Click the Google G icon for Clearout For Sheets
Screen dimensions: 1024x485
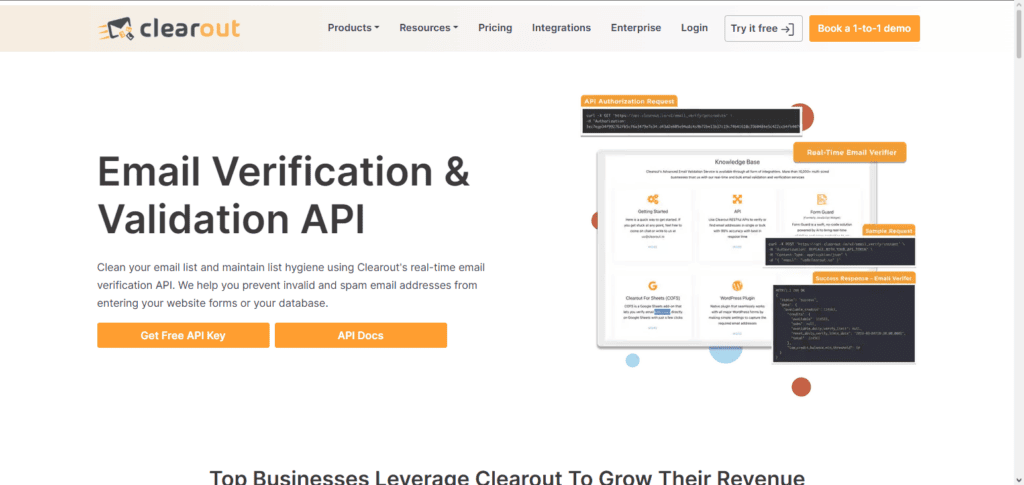tap(652, 286)
